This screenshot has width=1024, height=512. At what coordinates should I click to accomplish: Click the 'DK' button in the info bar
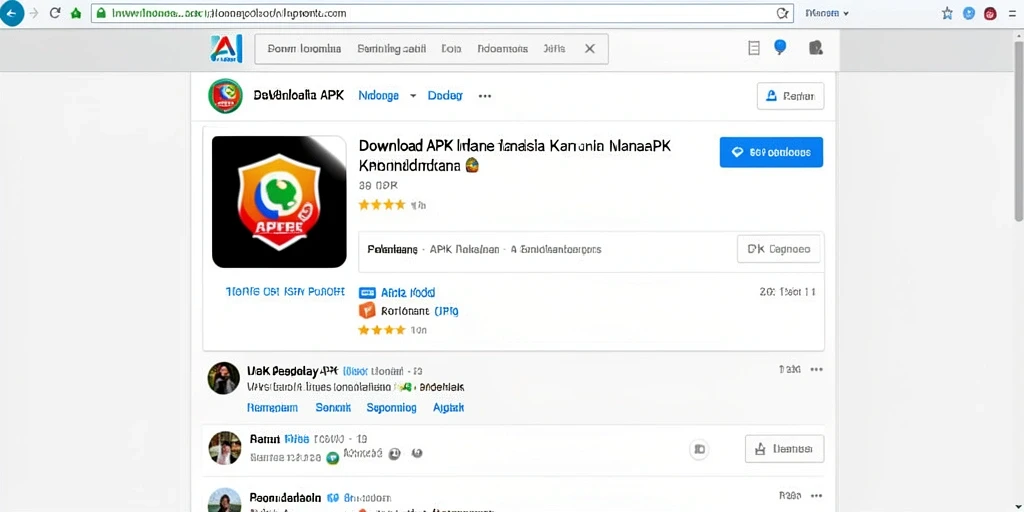point(778,249)
